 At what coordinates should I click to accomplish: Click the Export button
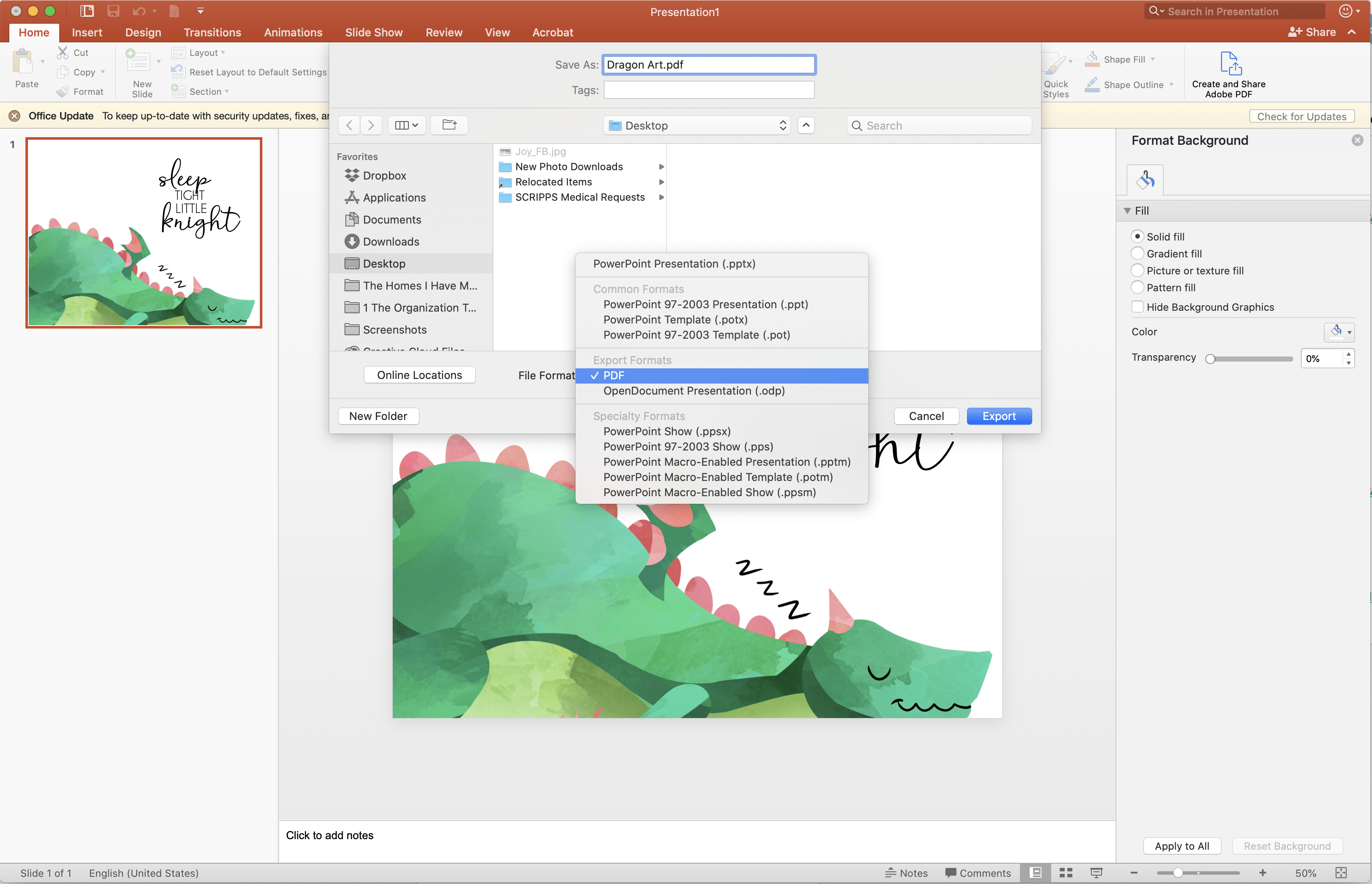point(998,416)
